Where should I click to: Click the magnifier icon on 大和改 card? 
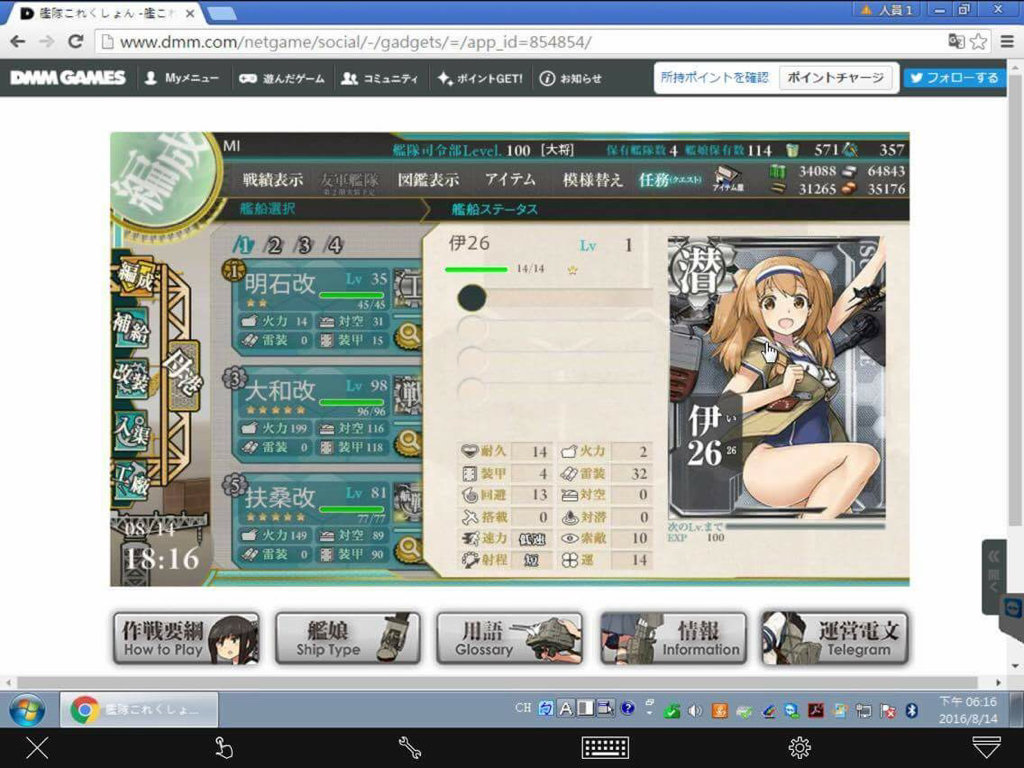coord(409,441)
